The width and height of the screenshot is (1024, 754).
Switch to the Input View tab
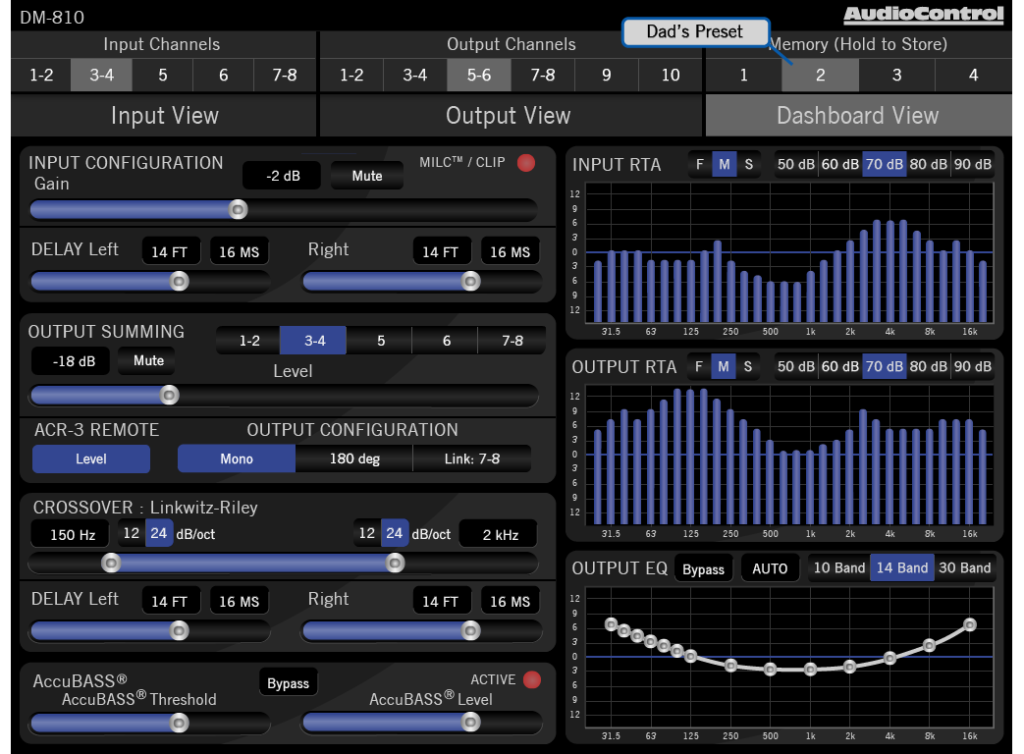(x=164, y=116)
